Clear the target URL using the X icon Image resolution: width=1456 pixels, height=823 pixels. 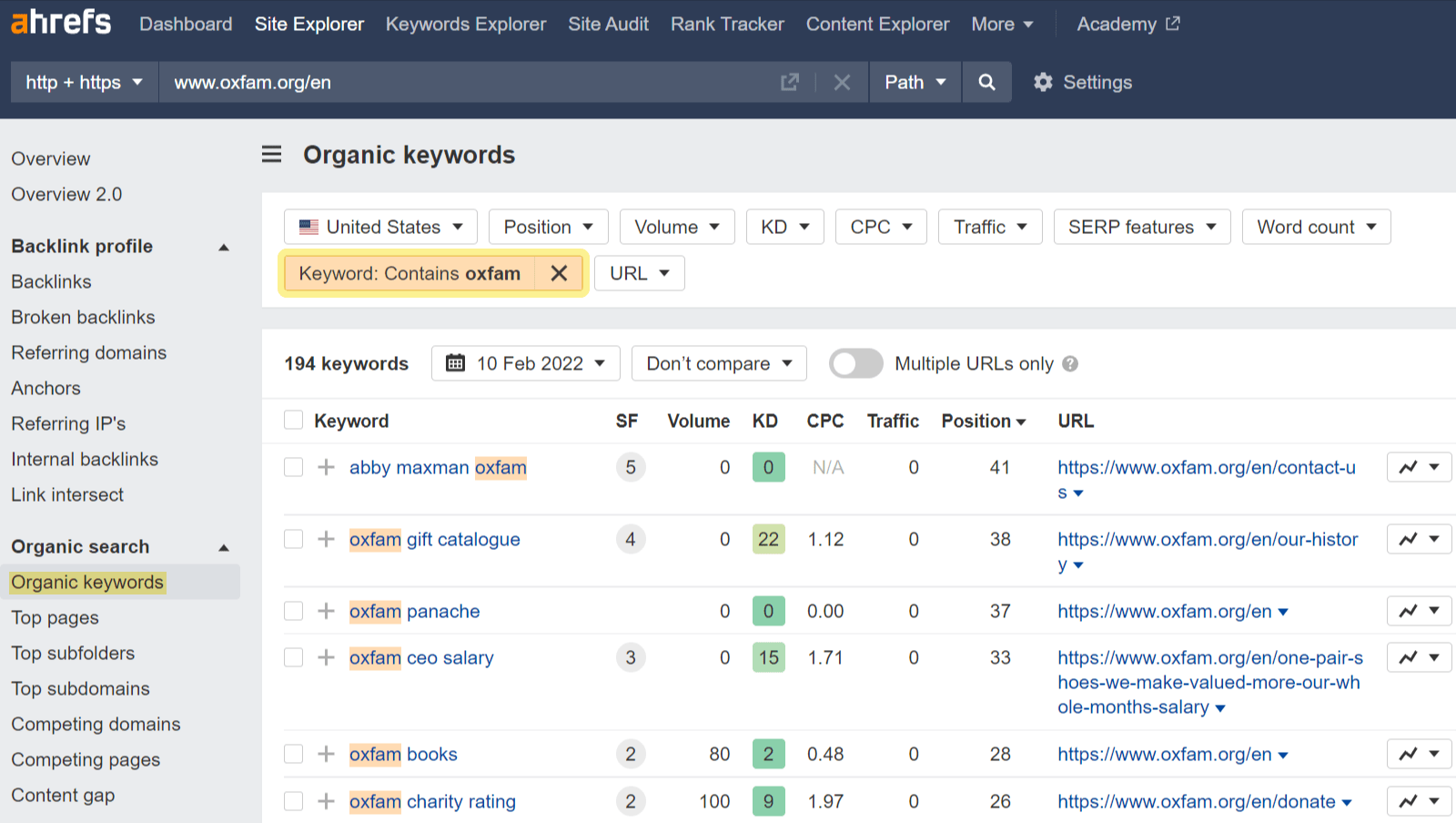[842, 82]
